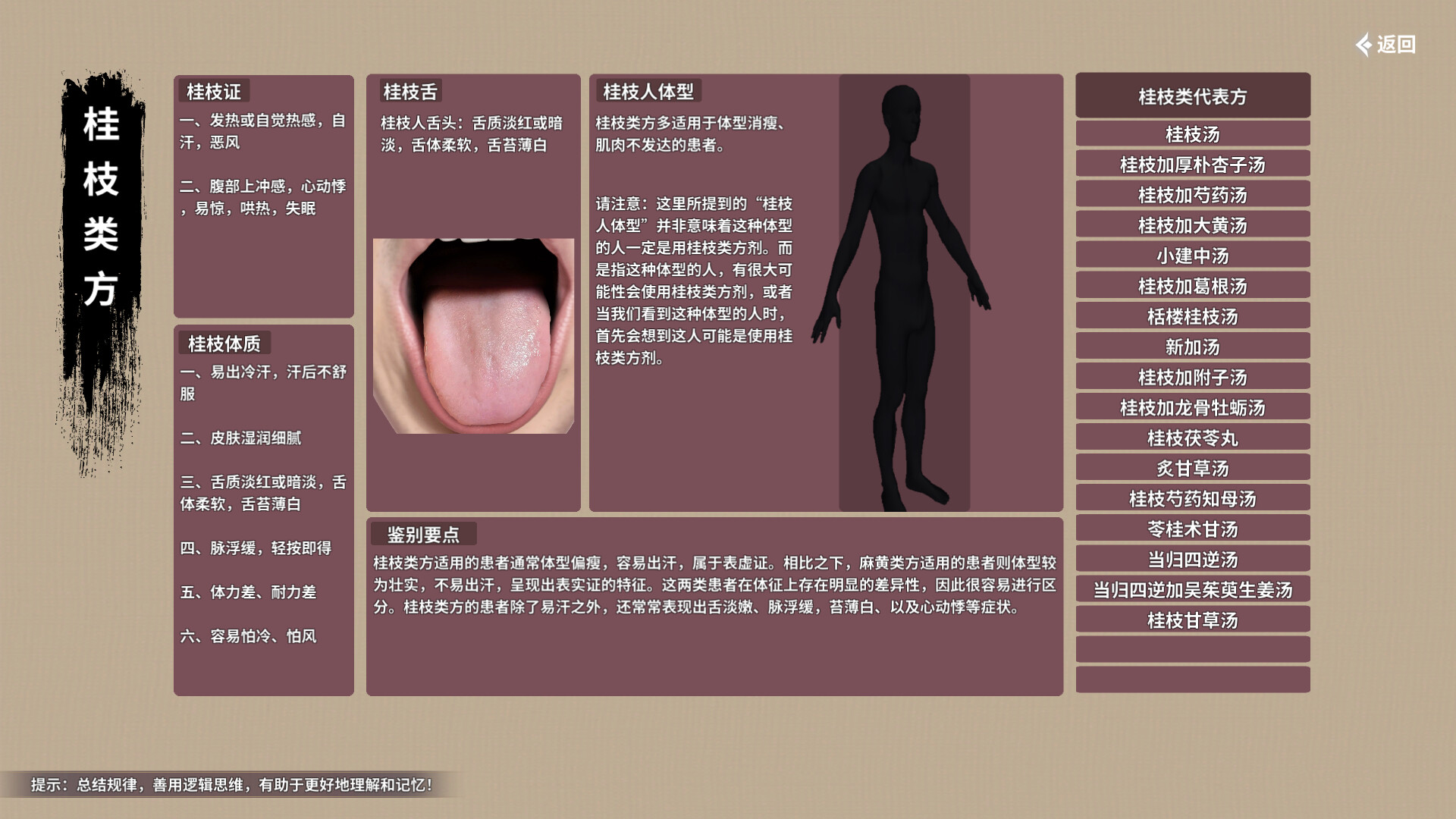Open the 小建中汤 formula
The image size is (1456, 819).
tap(1192, 256)
